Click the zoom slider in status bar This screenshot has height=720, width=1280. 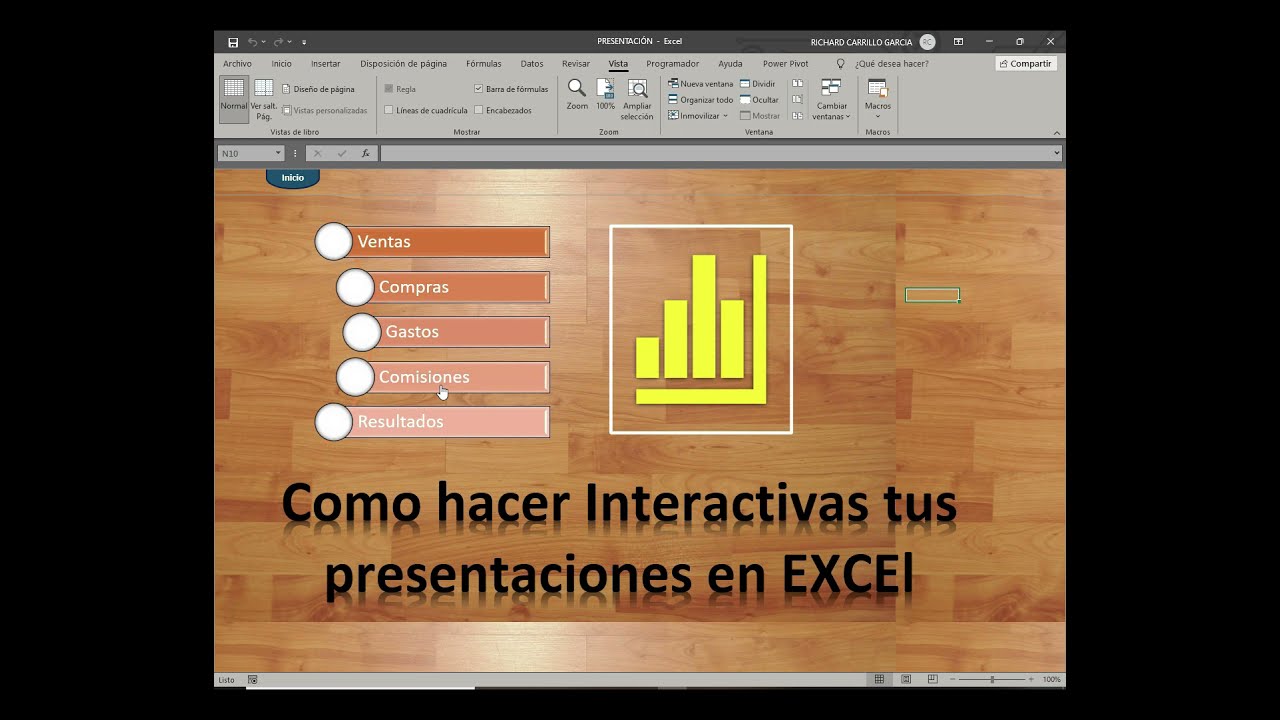tap(992, 679)
